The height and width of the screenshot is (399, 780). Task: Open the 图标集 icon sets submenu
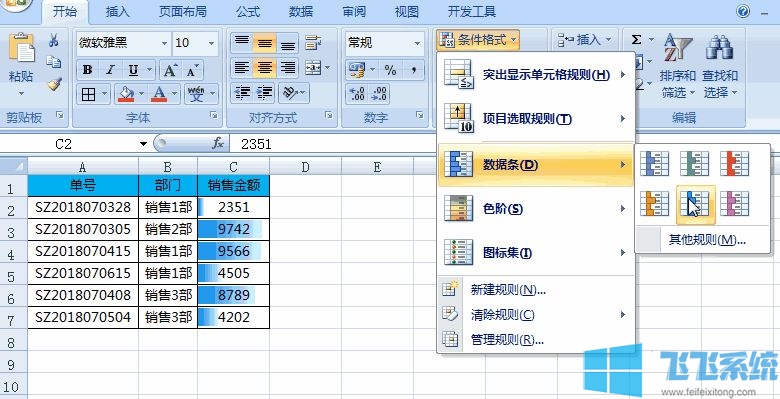pyautogui.click(x=536, y=253)
